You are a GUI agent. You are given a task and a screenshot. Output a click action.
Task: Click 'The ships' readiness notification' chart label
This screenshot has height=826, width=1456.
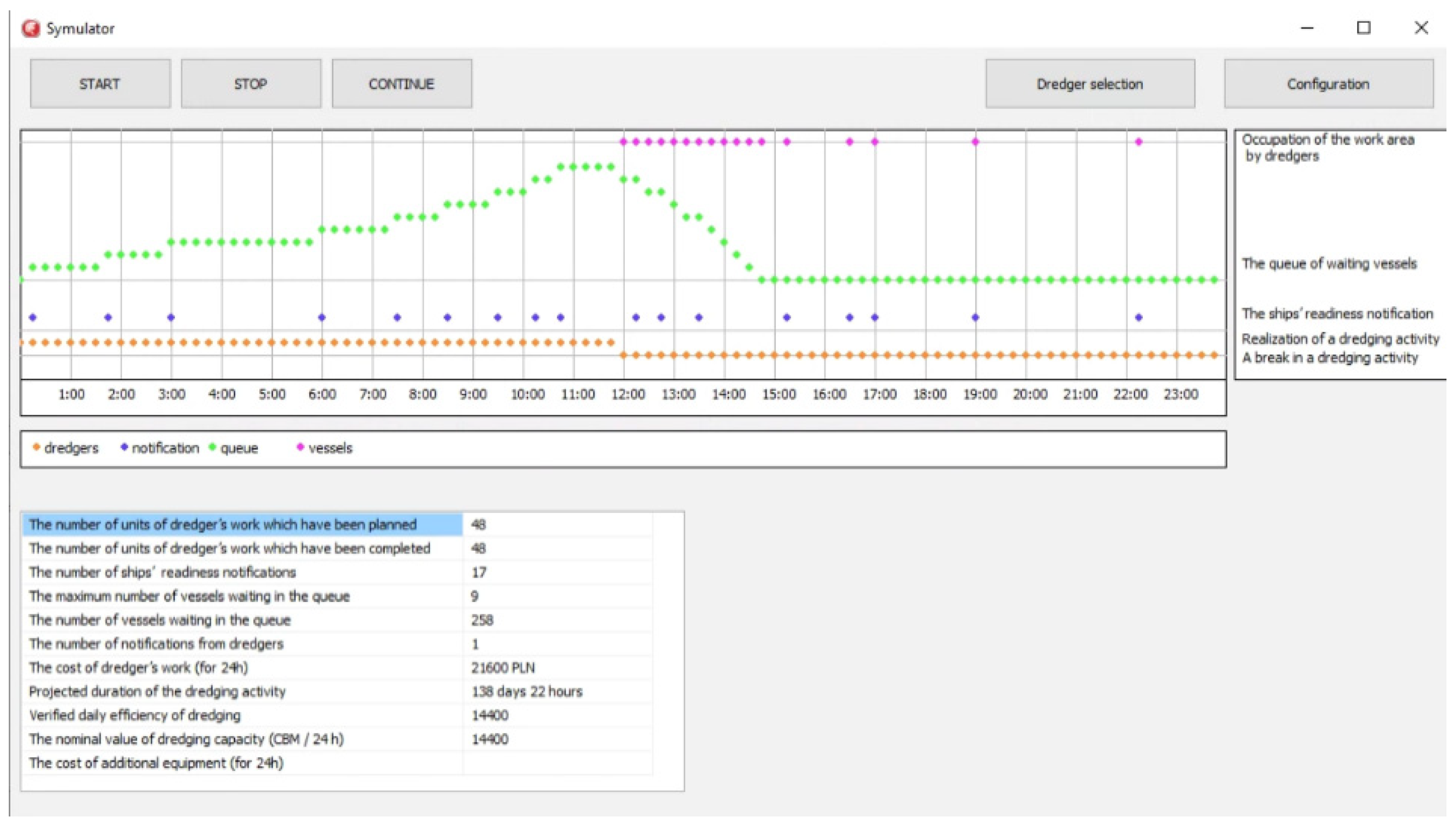(x=1338, y=314)
